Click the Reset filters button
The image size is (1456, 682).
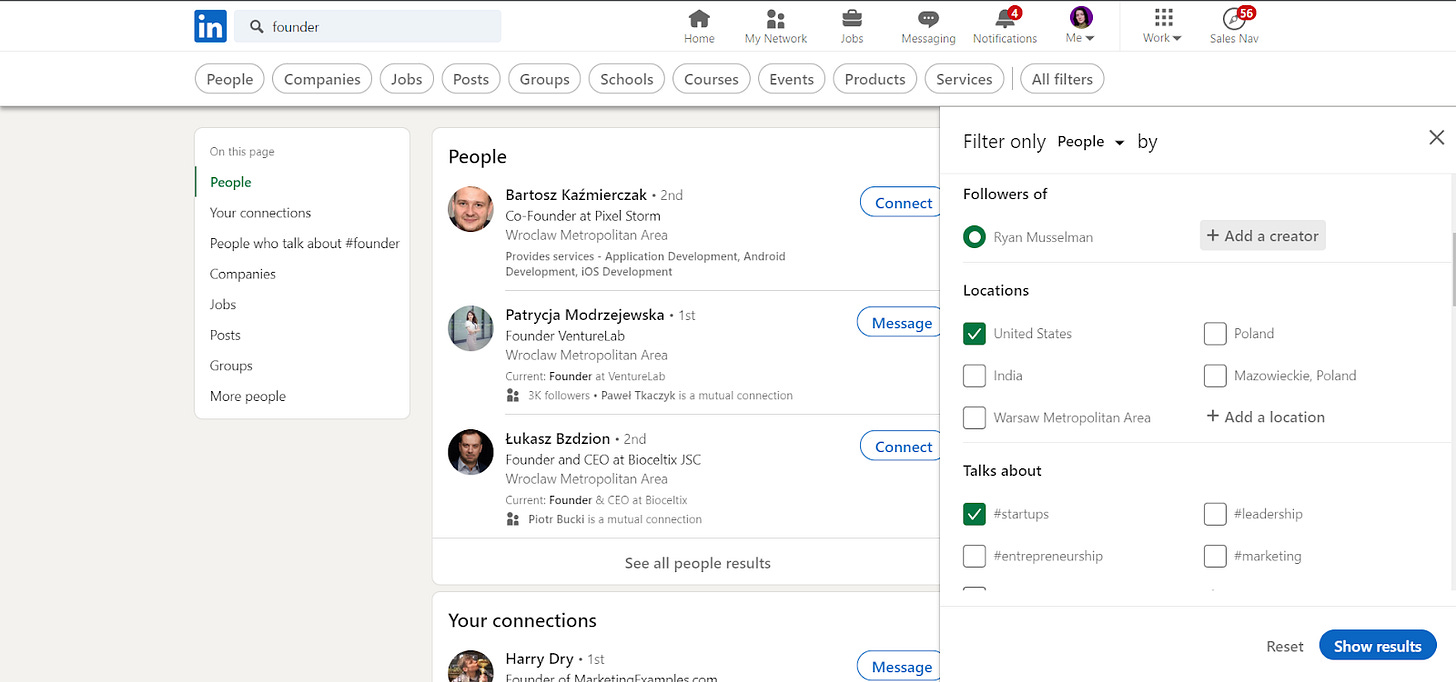click(1285, 646)
